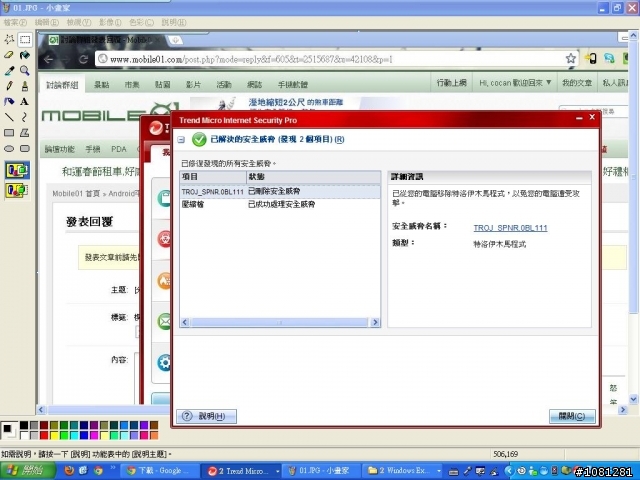
Task: Select the Ellipse shape tool
Action: [x=9, y=149]
